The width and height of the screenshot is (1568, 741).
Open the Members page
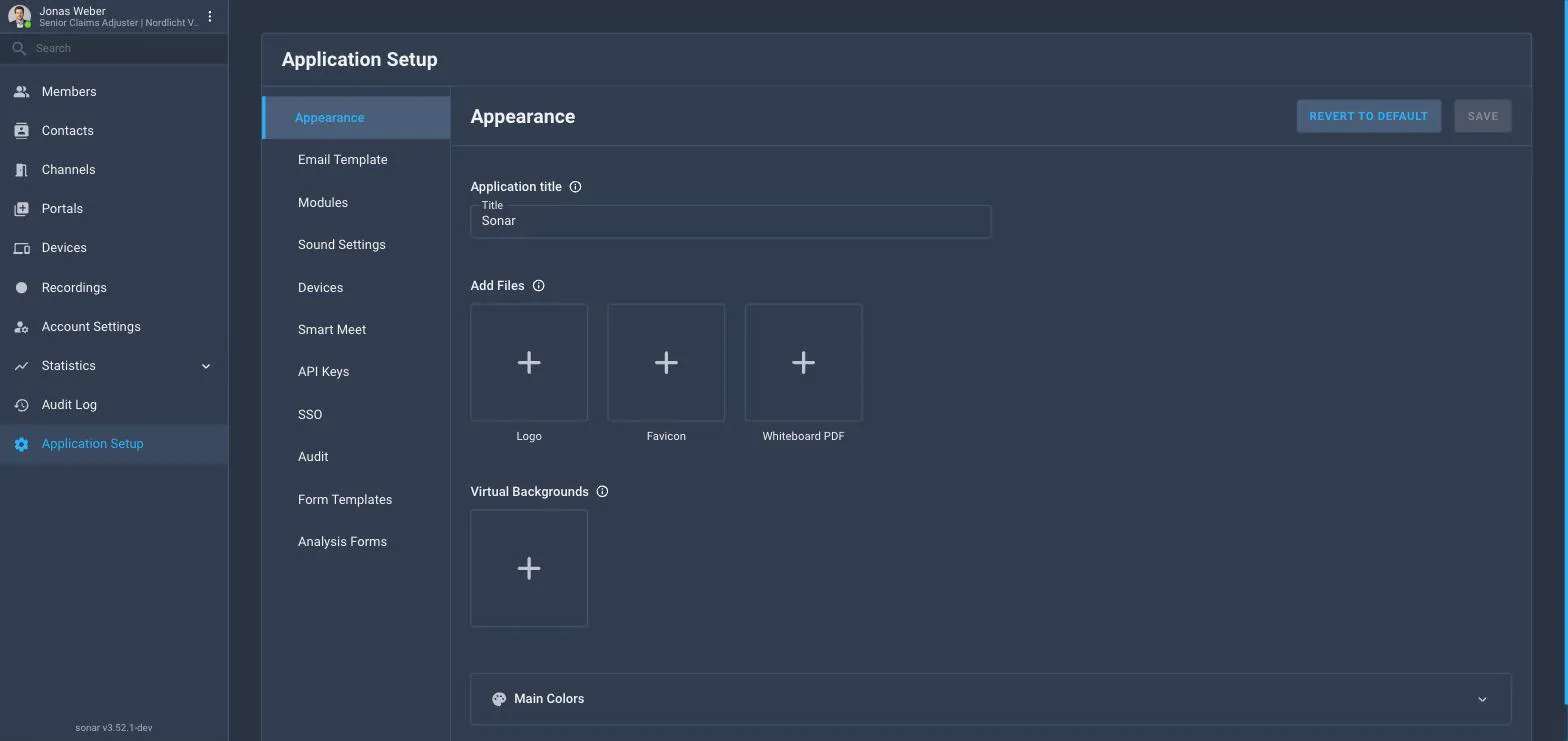114,92
